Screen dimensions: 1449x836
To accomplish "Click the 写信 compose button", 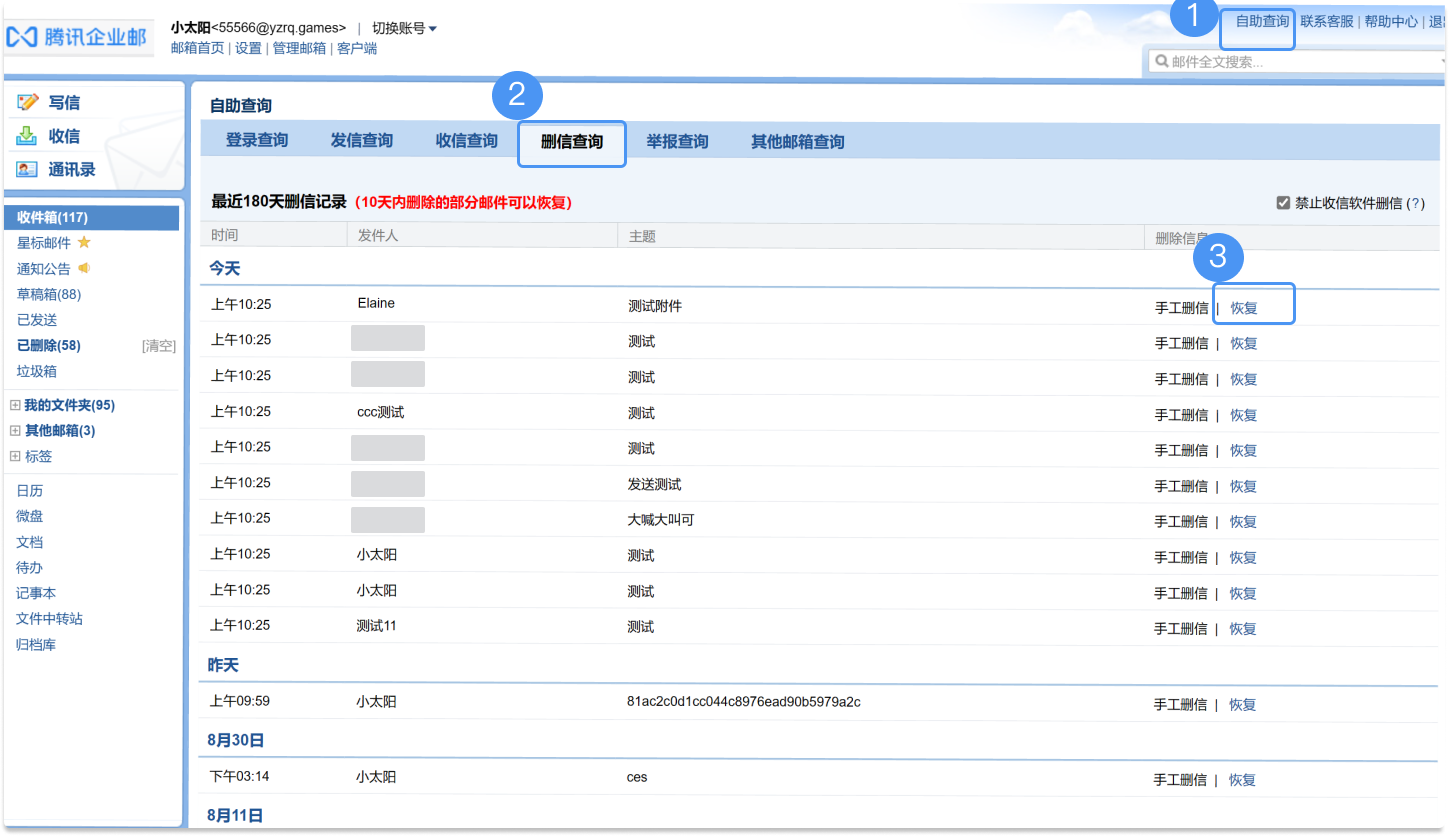I will click(x=64, y=102).
